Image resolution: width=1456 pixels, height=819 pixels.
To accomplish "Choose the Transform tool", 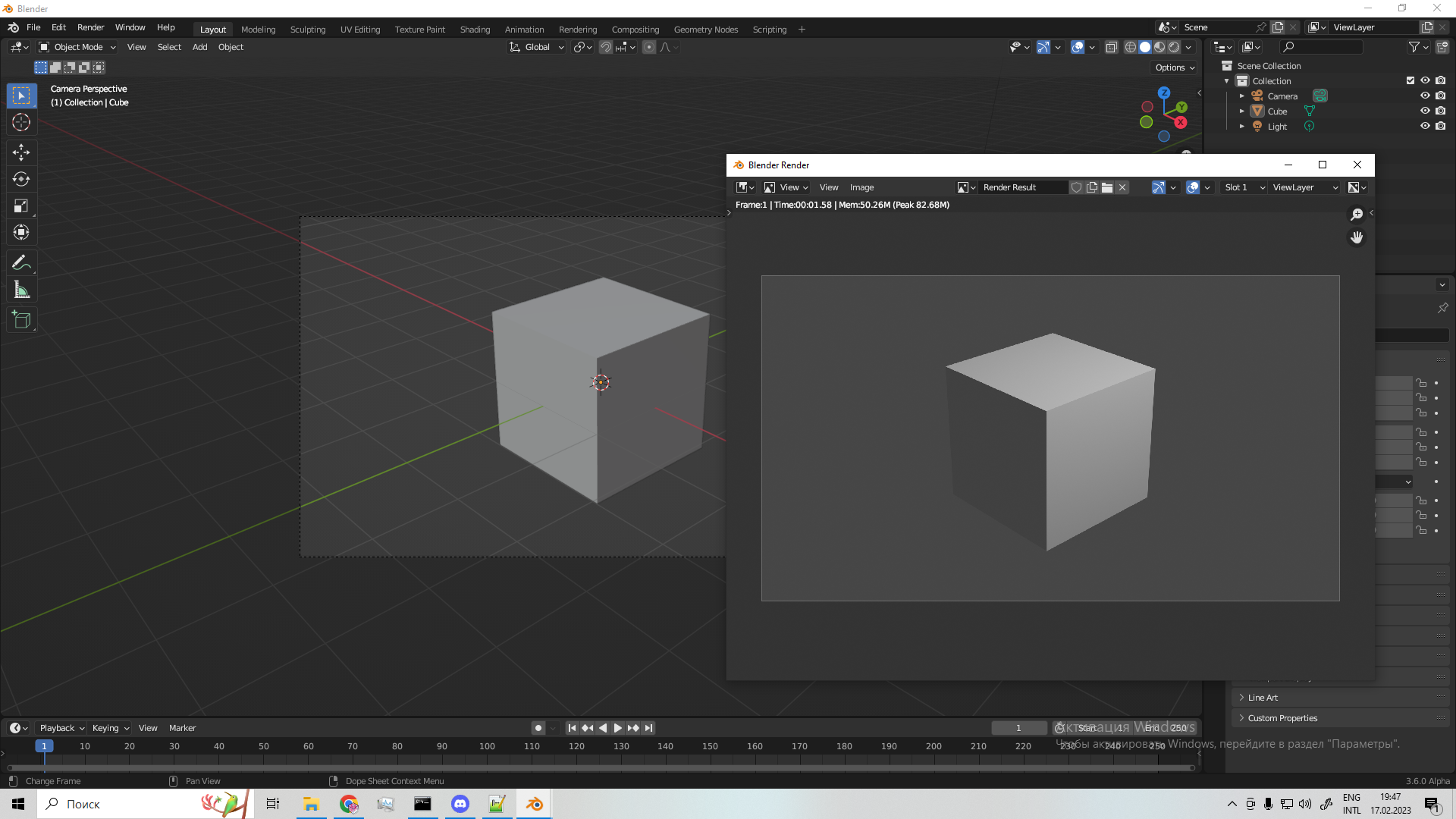I will tap(21, 232).
